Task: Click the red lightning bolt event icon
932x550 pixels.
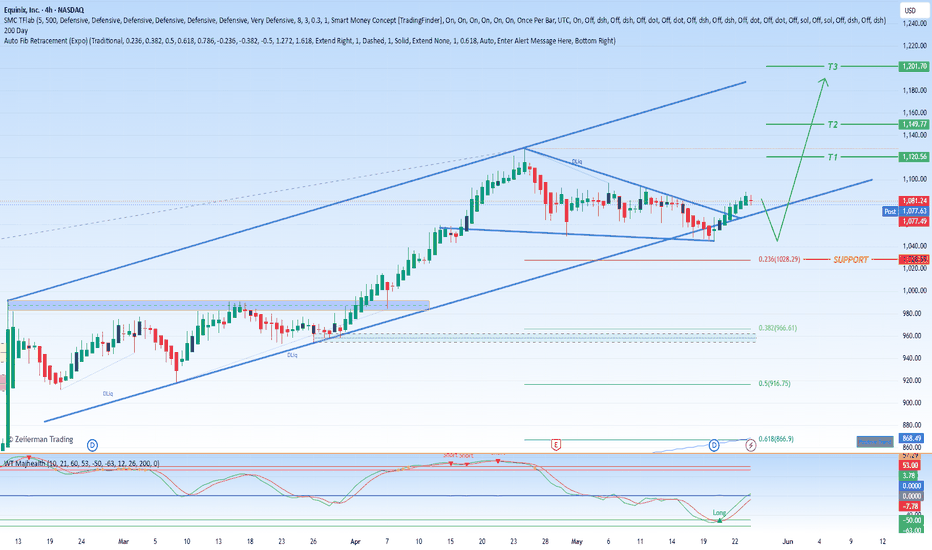Action: pyautogui.click(x=751, y=445)
